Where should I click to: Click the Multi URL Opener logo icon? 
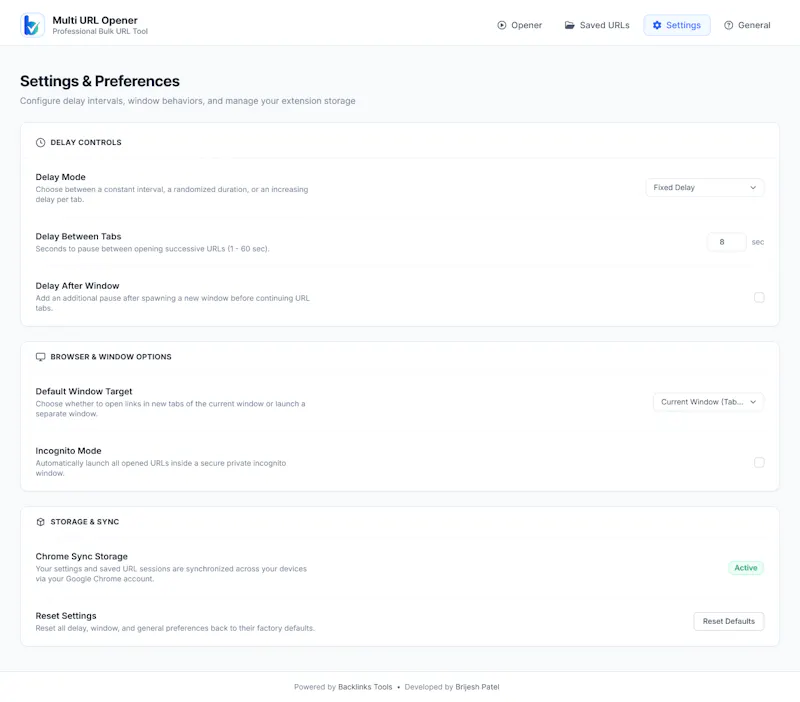(32, 25)
